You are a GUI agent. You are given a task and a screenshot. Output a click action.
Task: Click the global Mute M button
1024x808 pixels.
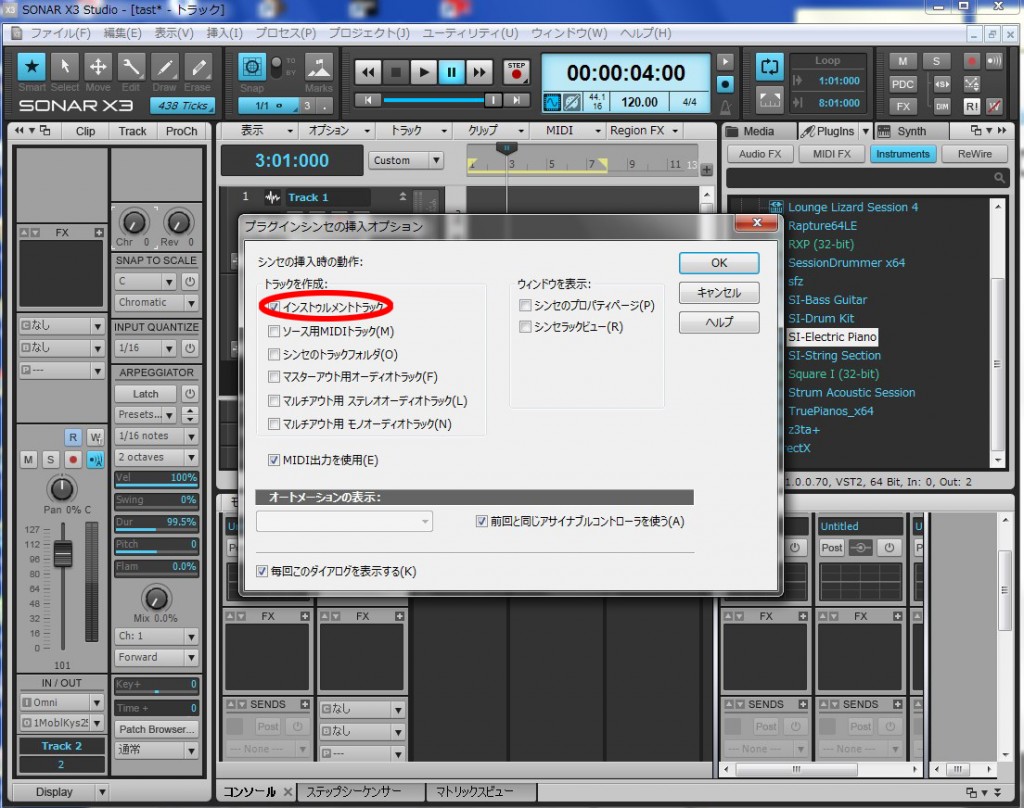point(903,61)
